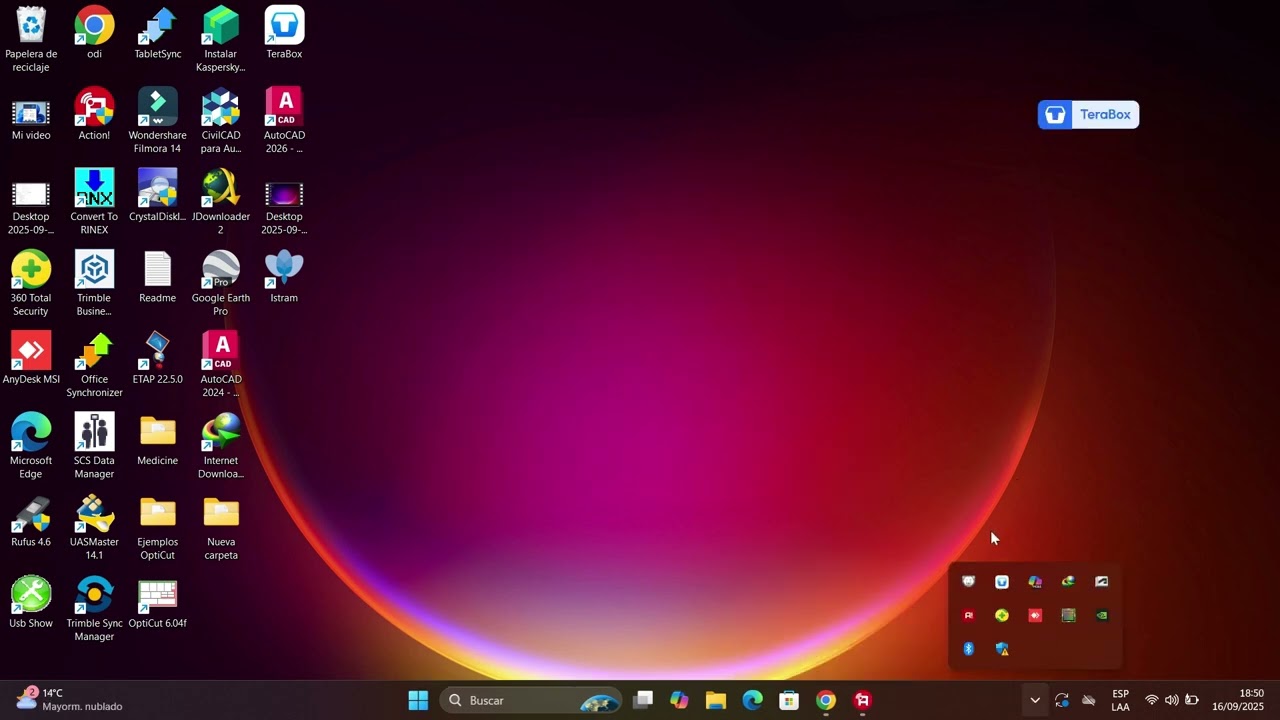The width and height of the screenshot is (1280, 720).
Task: Click TeraBox icon in tray overflow
Action: pyautogui.click(x=1002, y=582)
